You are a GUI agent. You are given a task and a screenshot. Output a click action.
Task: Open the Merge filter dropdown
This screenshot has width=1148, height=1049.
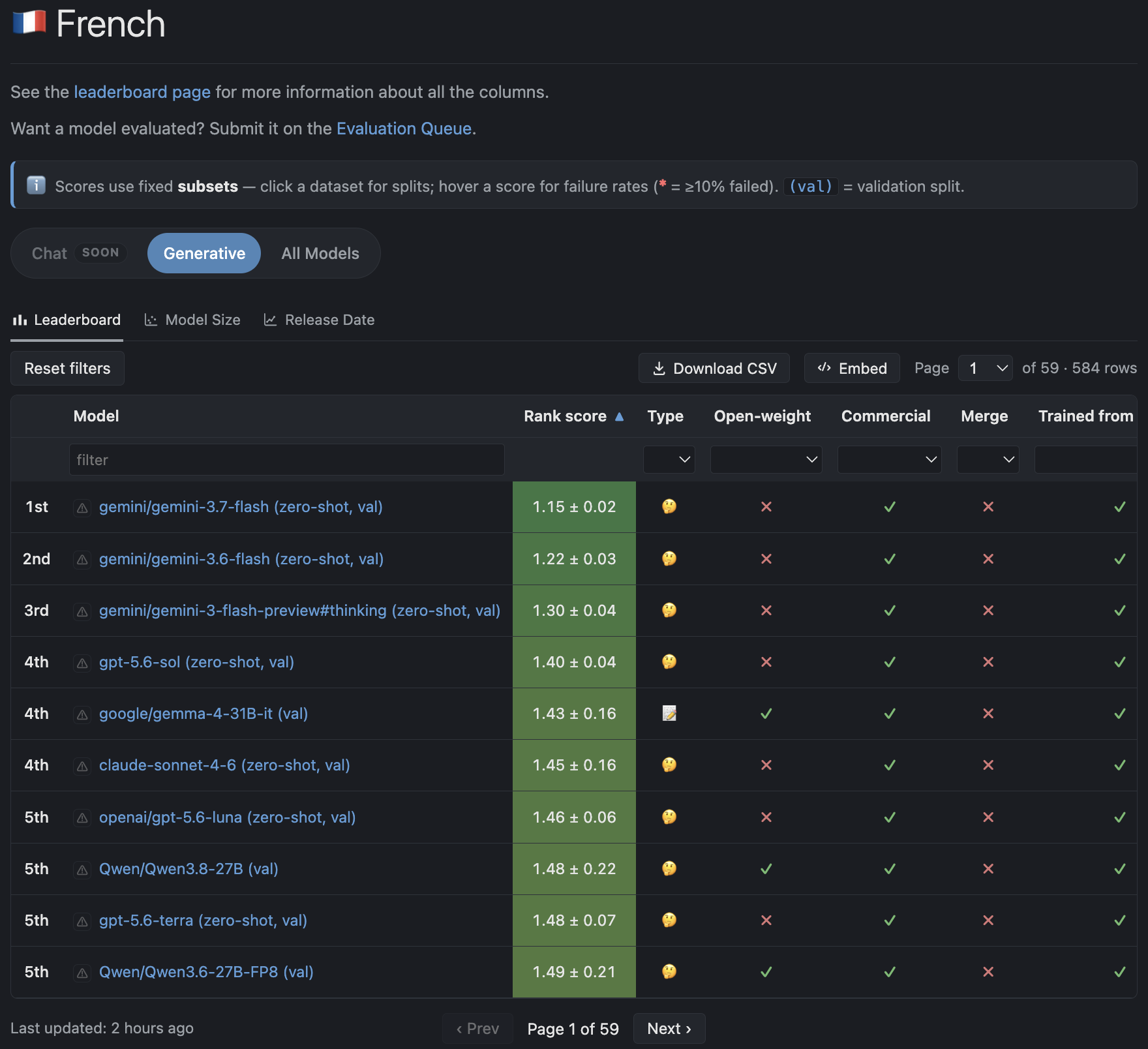point(988,459)
